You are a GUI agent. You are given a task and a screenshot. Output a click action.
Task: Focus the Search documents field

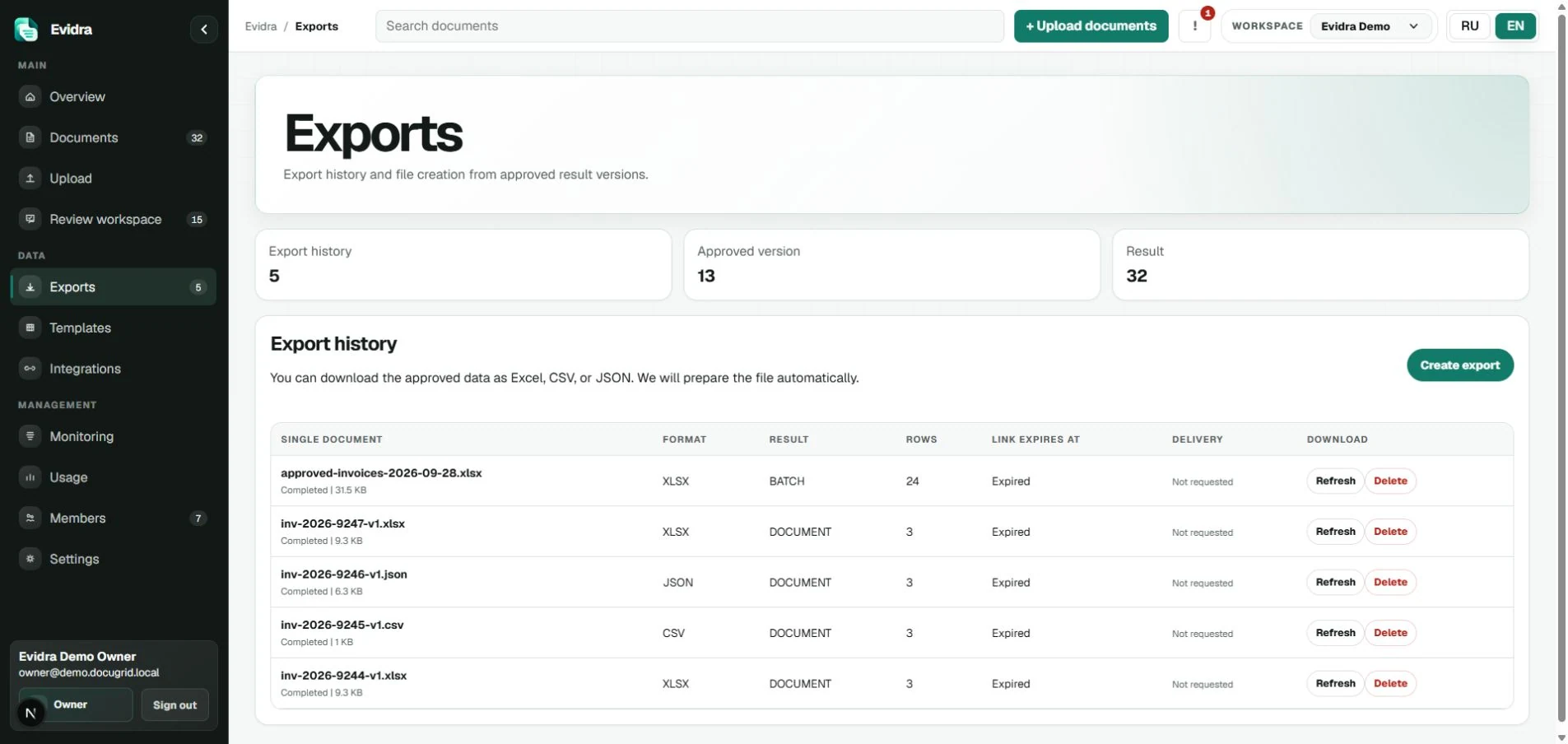(690, 26)
